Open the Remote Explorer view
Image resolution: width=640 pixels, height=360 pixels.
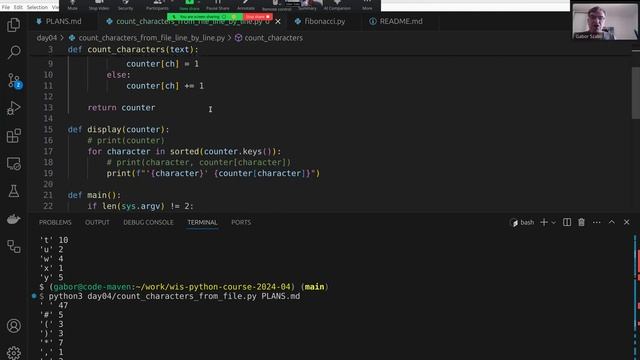(13, 164)
